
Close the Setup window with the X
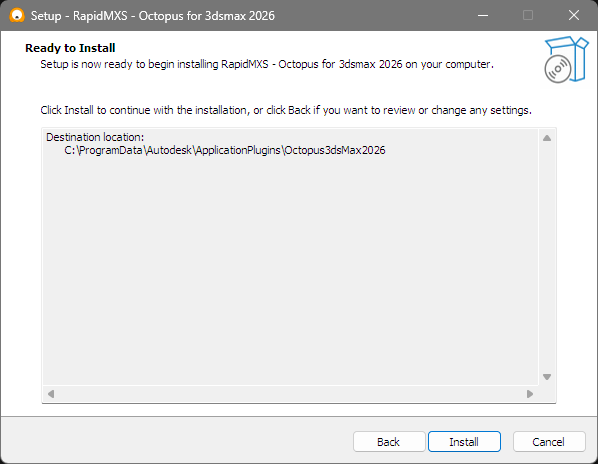click(x=574, y=16)
